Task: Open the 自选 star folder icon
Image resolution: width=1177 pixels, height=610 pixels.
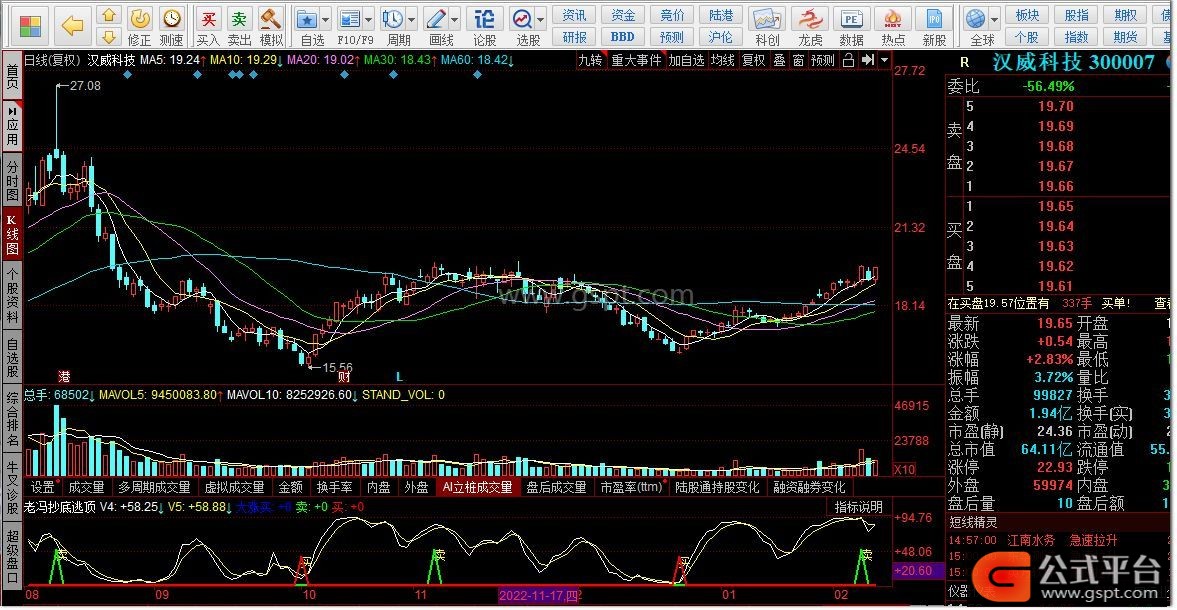Action: tap(307, 19)
